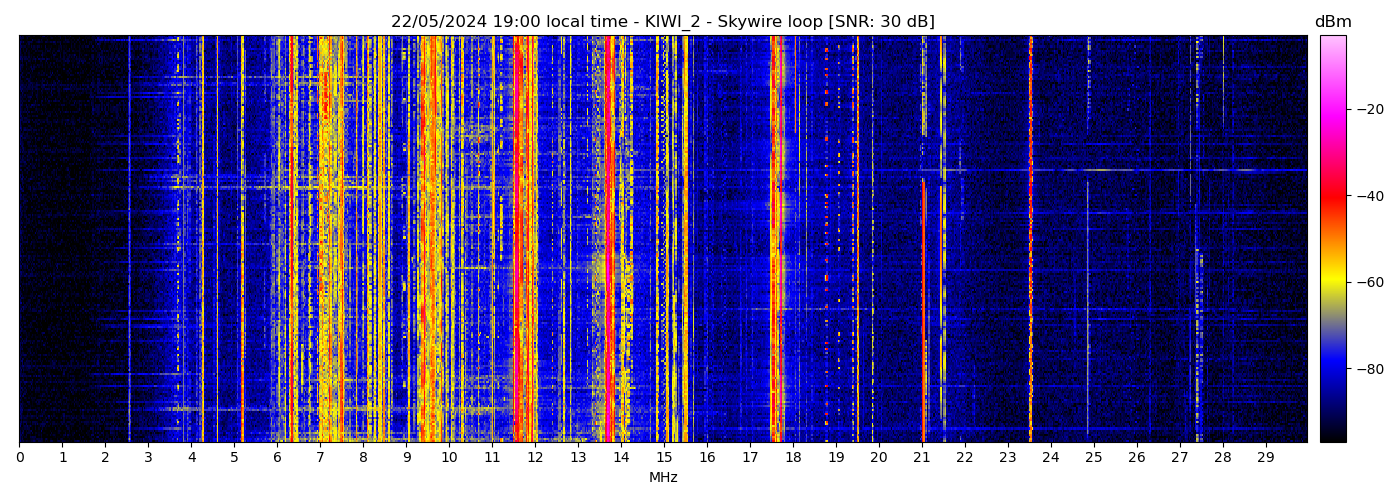Click the red signal band near 17.6 MHz
Image resolution: width=1400 pixels, height=500 pixels.
(775, 240)
